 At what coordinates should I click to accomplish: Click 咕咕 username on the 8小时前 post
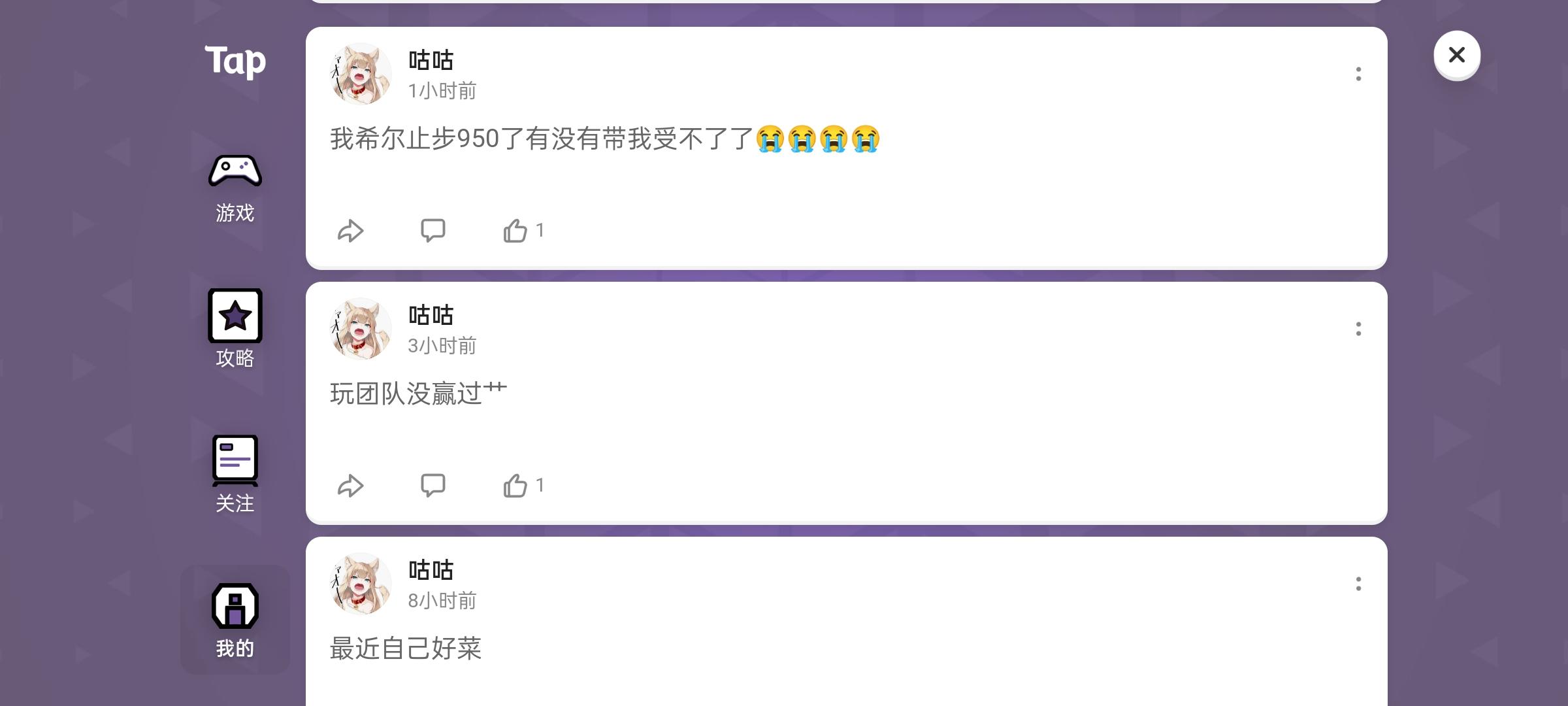pos(431,570)
